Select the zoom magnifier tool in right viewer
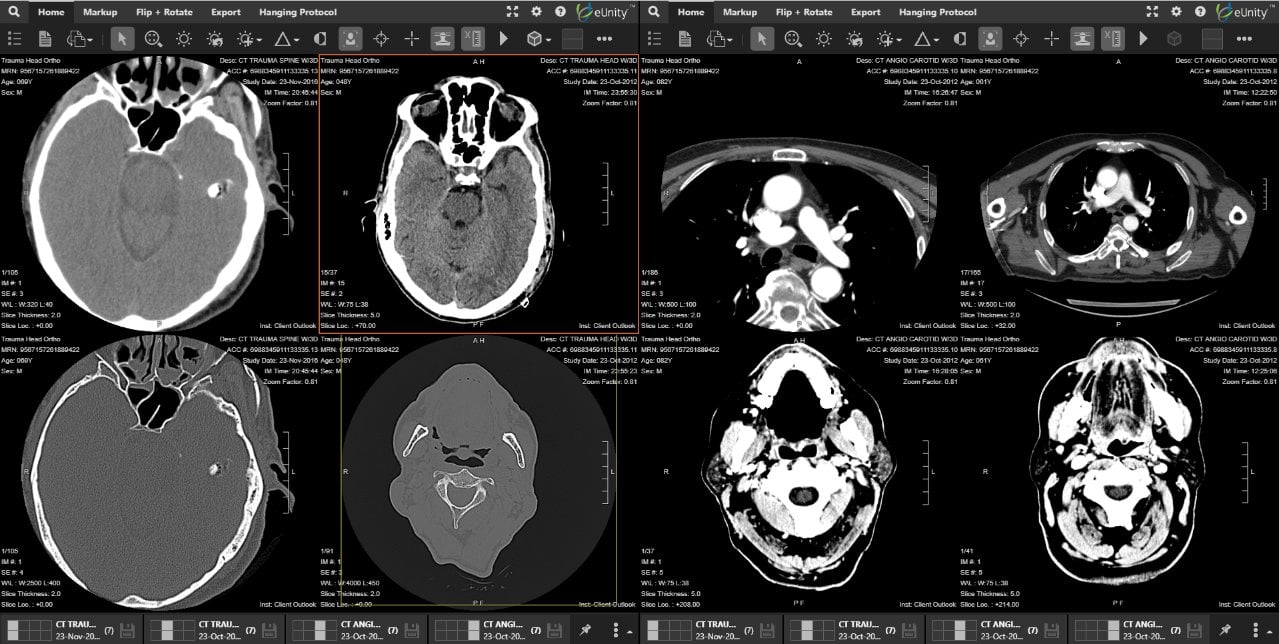Screen dimensions: 1279x644 pos(793,39)
